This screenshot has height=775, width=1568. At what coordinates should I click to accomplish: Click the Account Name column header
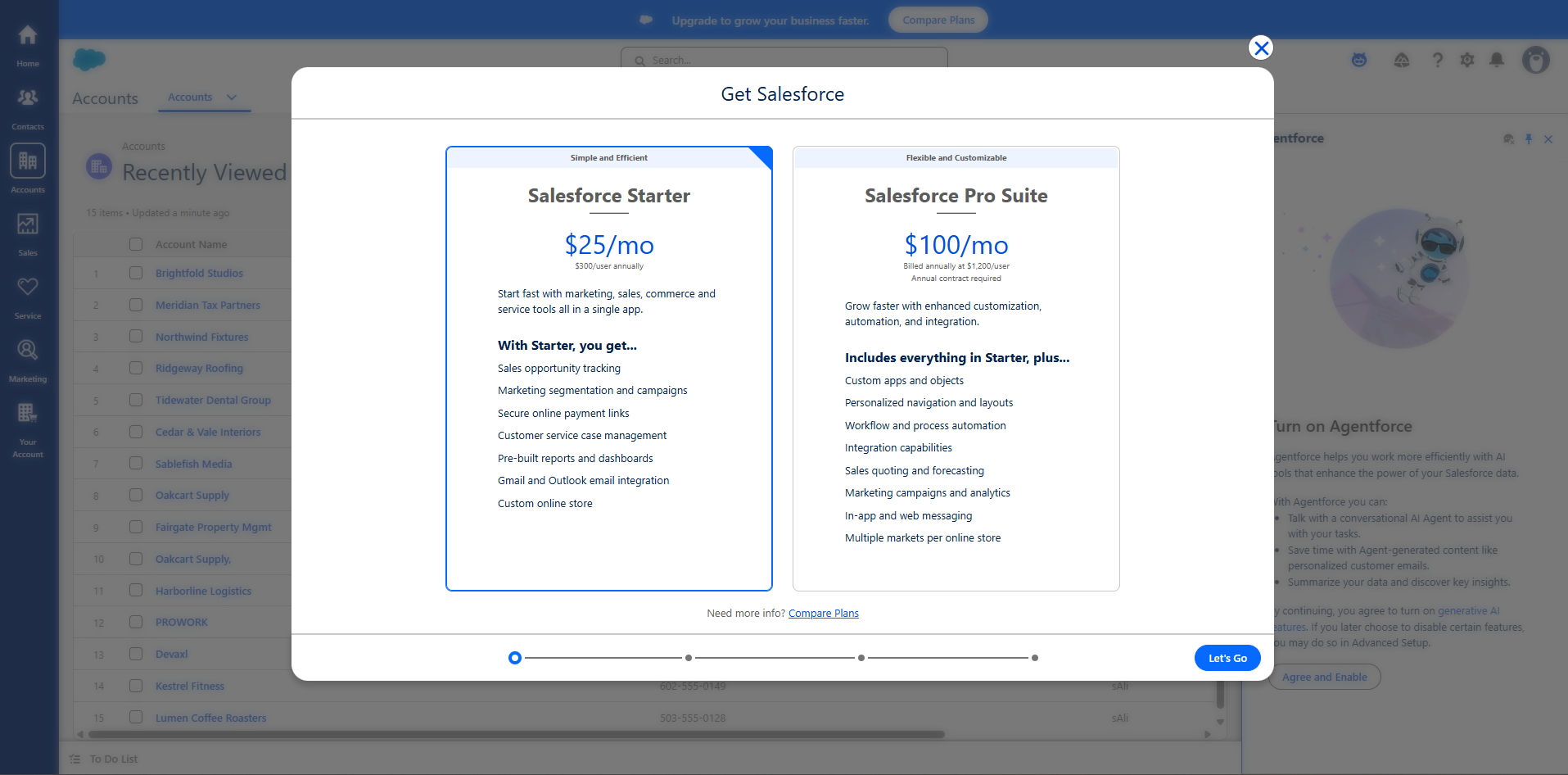[x=192, y=244]
